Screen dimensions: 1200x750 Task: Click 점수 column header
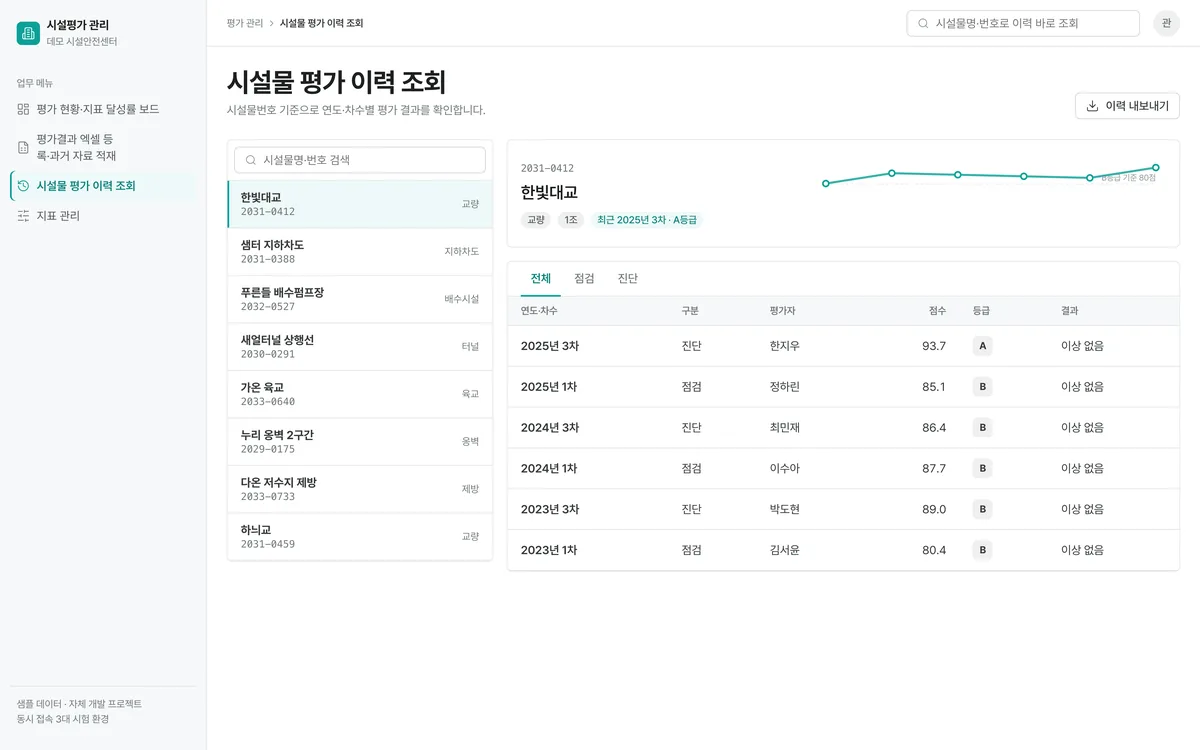coord(937,311)
